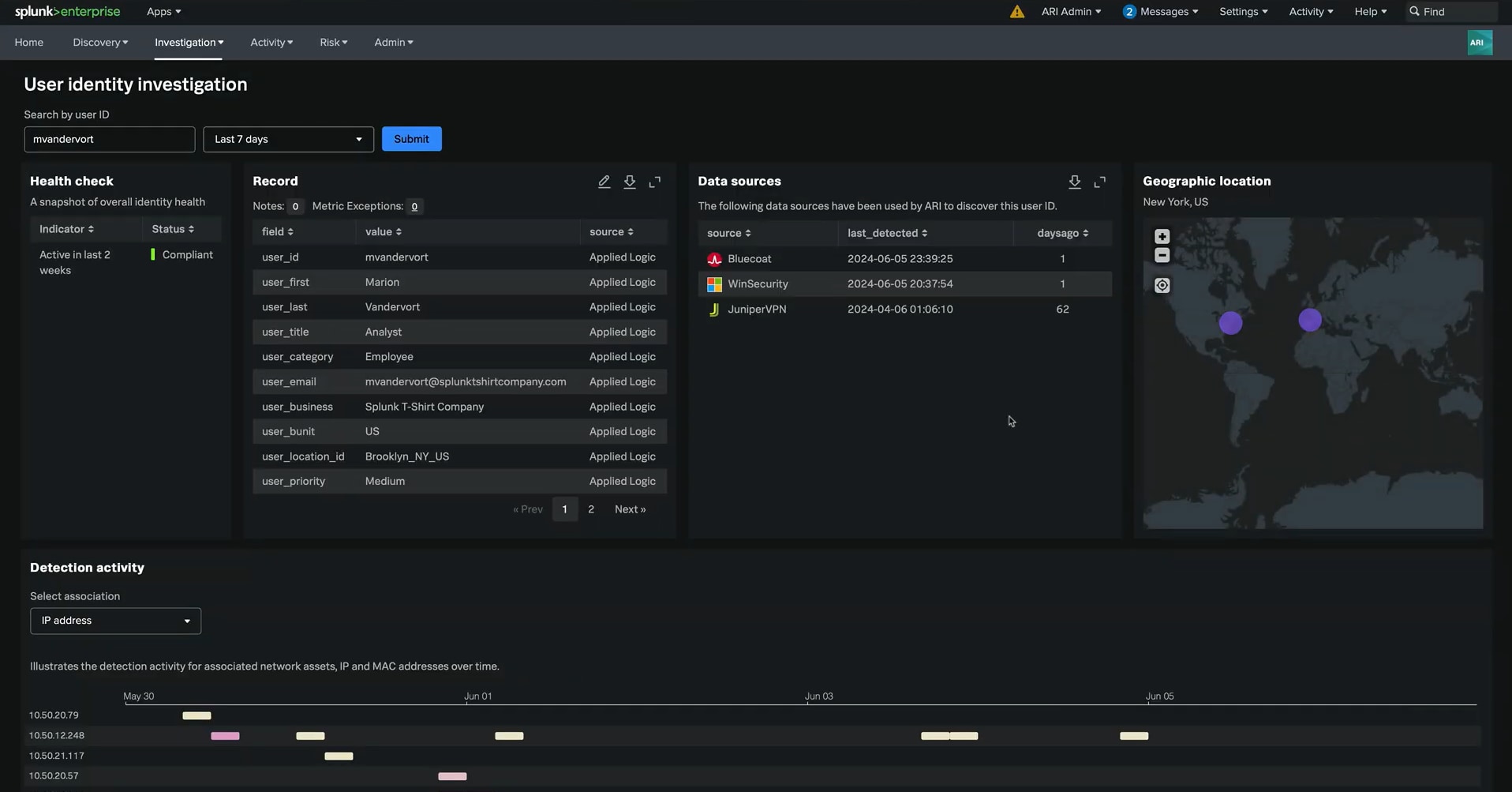The image size is (1512, 792).
Task: Click the green Compliant status indicator
Action: pyautogui.click(x=152, y=255)
